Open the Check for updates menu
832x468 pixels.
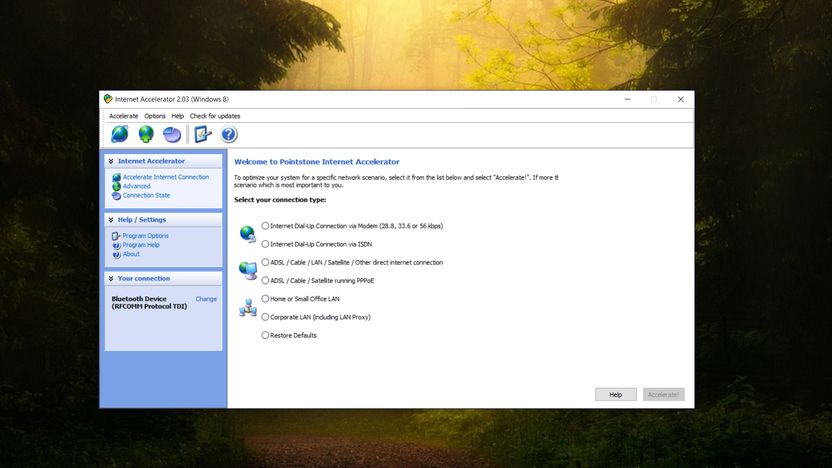tap(215, 116)
